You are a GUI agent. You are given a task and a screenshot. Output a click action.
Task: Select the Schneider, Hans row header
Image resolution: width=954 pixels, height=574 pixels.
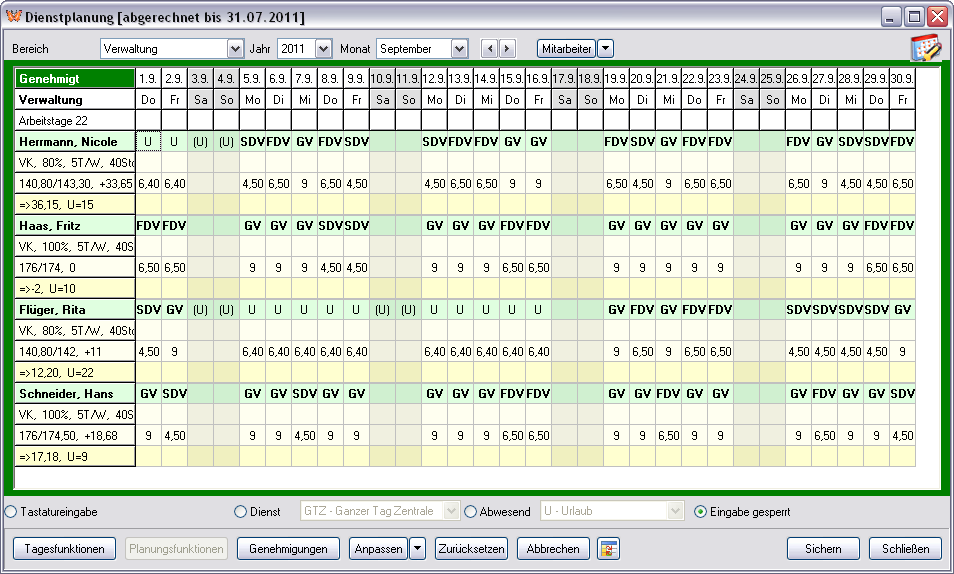tap(75, 394)
